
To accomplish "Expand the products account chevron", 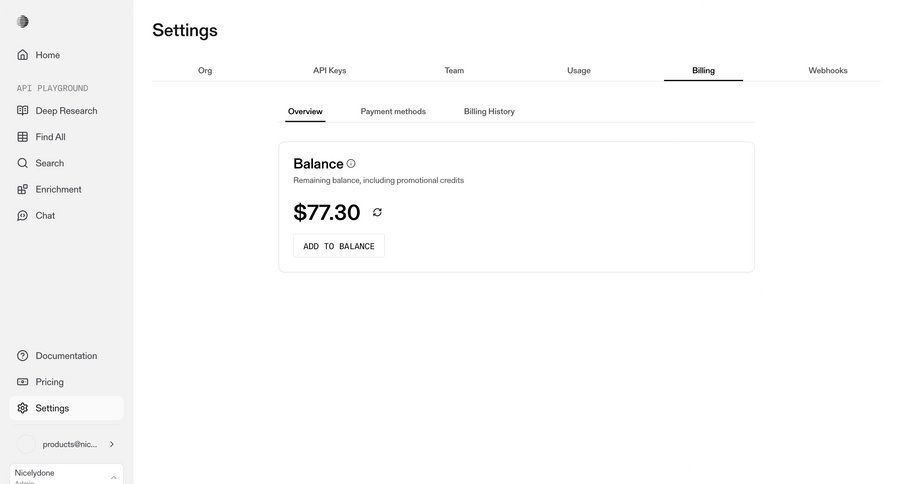I will 112,444.
